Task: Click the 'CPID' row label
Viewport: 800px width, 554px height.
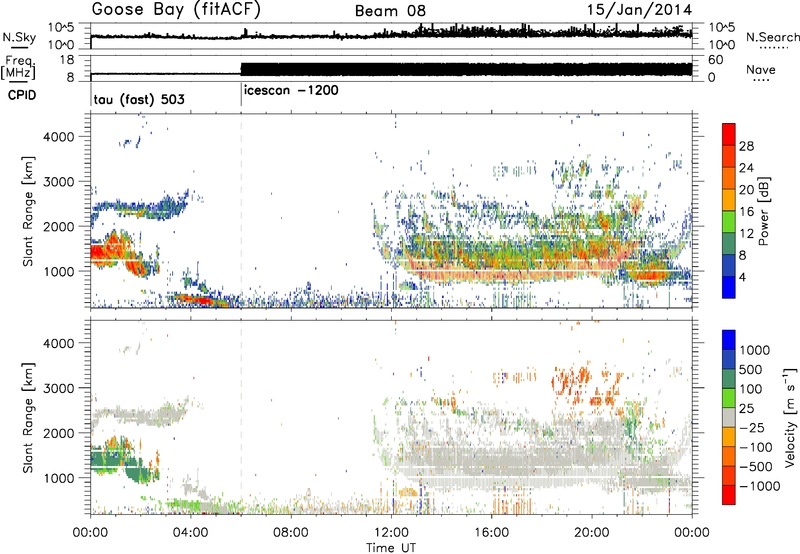Action: (21, 95)
